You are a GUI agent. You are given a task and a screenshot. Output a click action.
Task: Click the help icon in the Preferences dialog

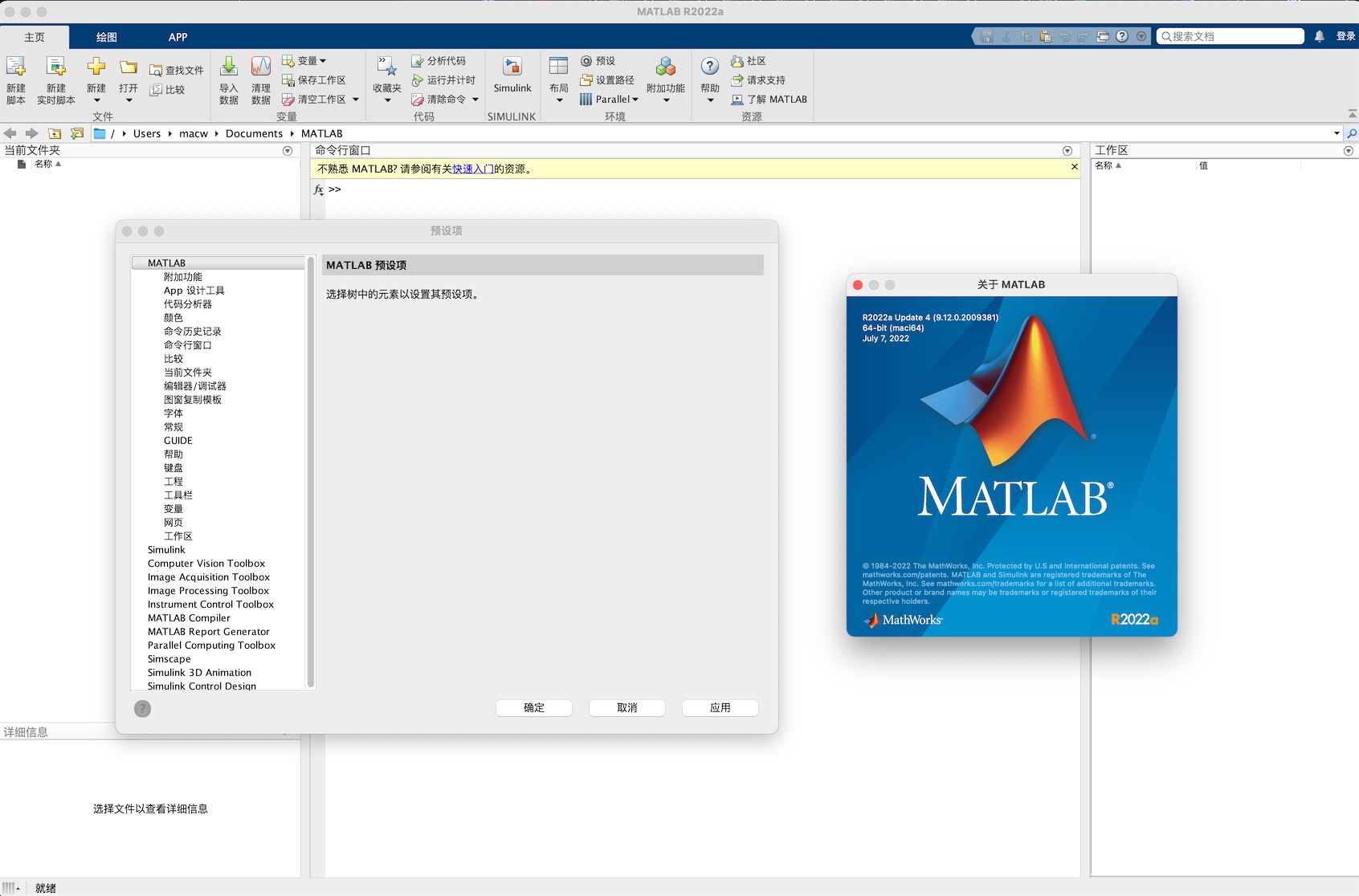click(142, 708)
